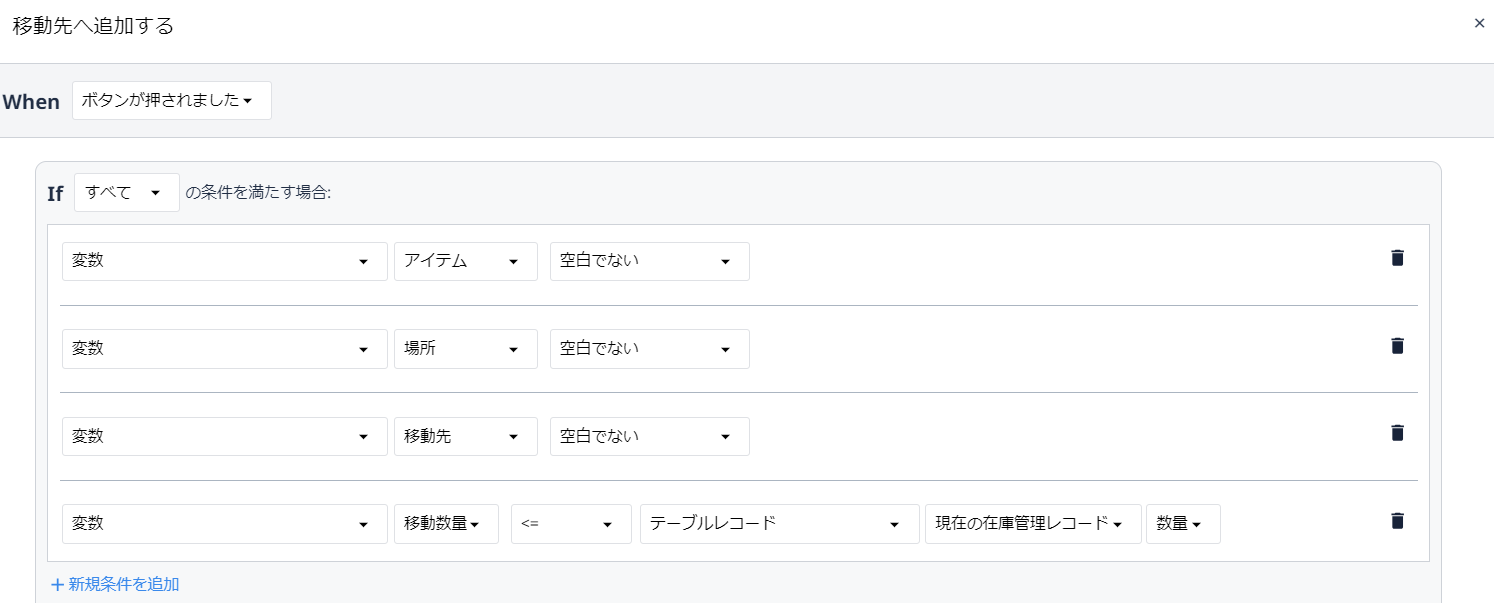Delete the 移動数量 condition row with its trash icon
The image size is (1494, 603).
[1397, 521]
